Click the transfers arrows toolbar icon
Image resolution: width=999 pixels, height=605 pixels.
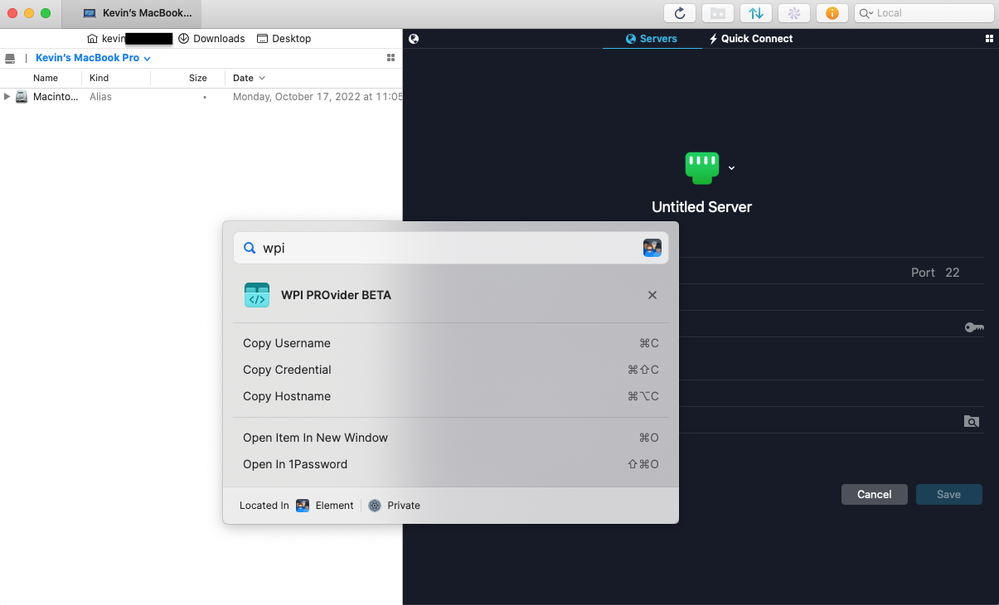coord(756,13)
